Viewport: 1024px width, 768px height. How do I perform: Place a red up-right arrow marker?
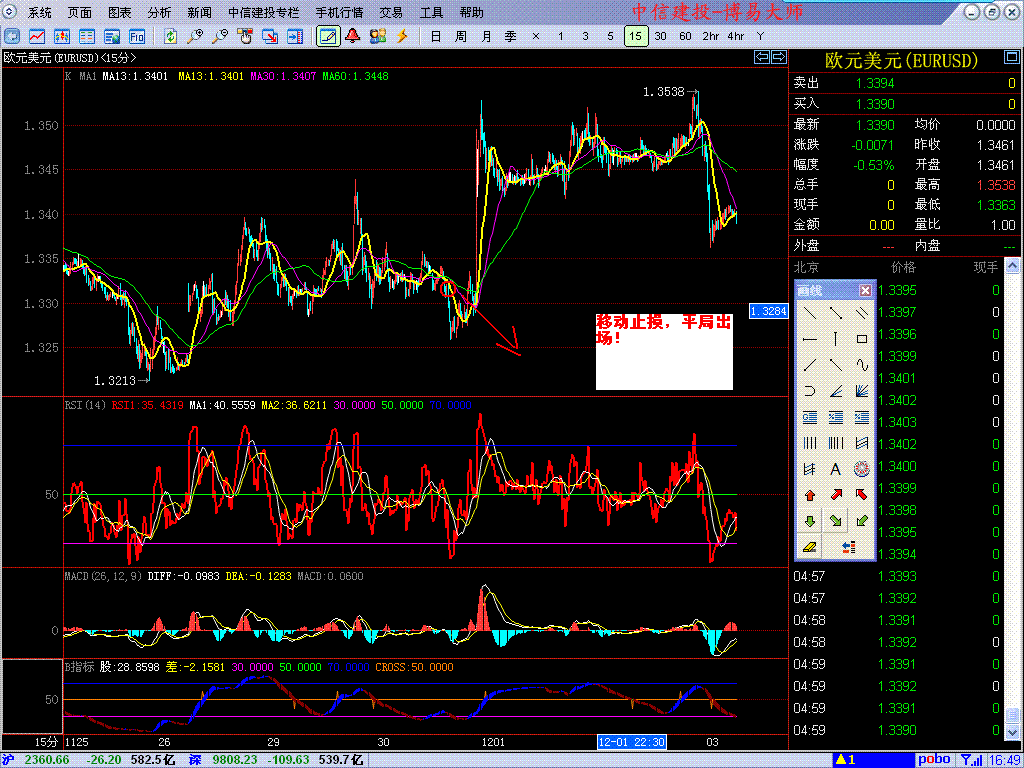pos(836,495)
